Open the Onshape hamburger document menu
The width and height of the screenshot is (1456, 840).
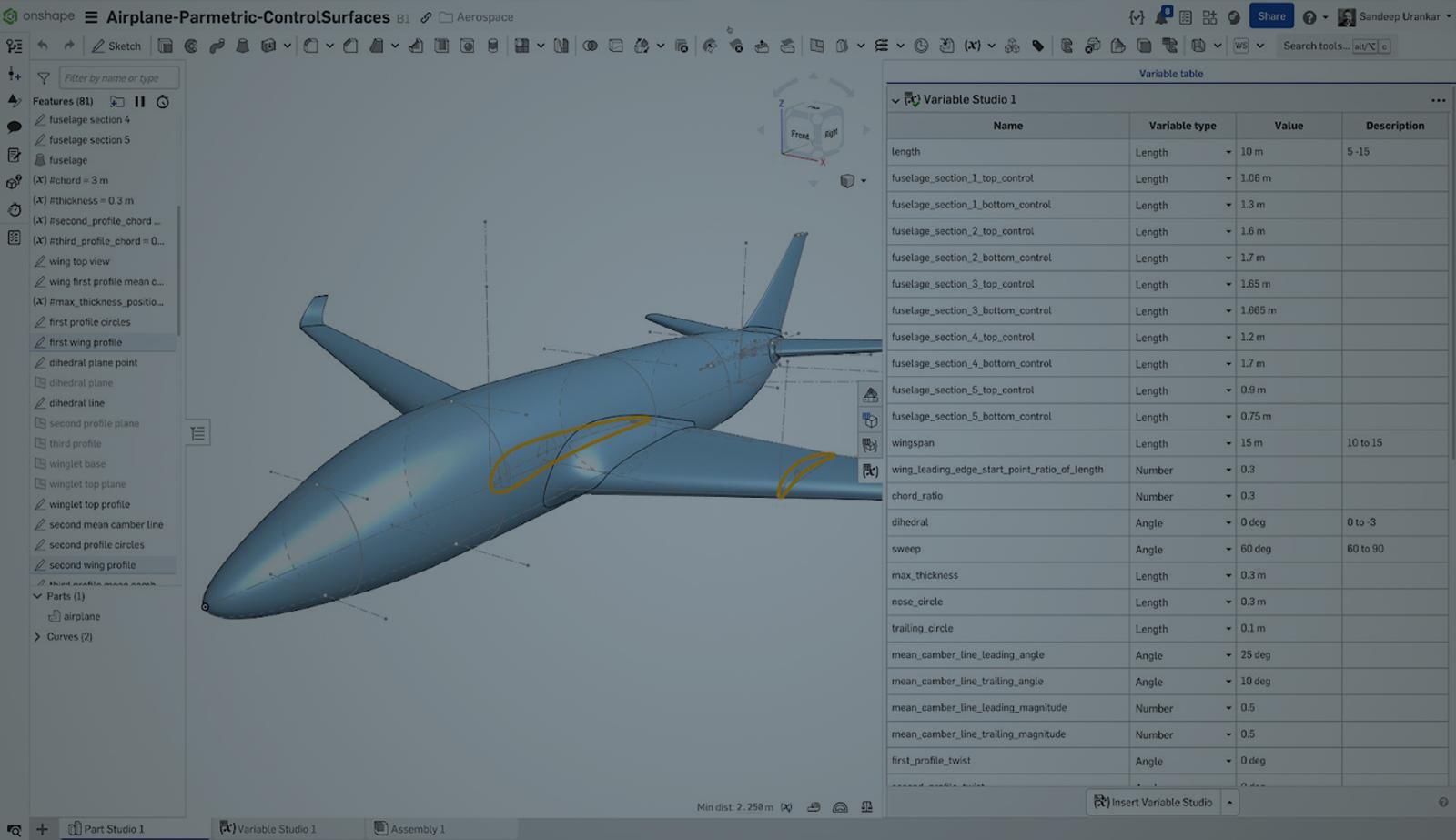coord(89,16)
